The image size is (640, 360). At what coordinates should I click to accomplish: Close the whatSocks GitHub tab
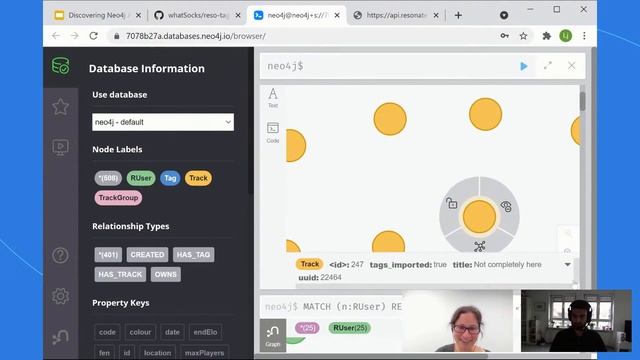pos(238,16)
